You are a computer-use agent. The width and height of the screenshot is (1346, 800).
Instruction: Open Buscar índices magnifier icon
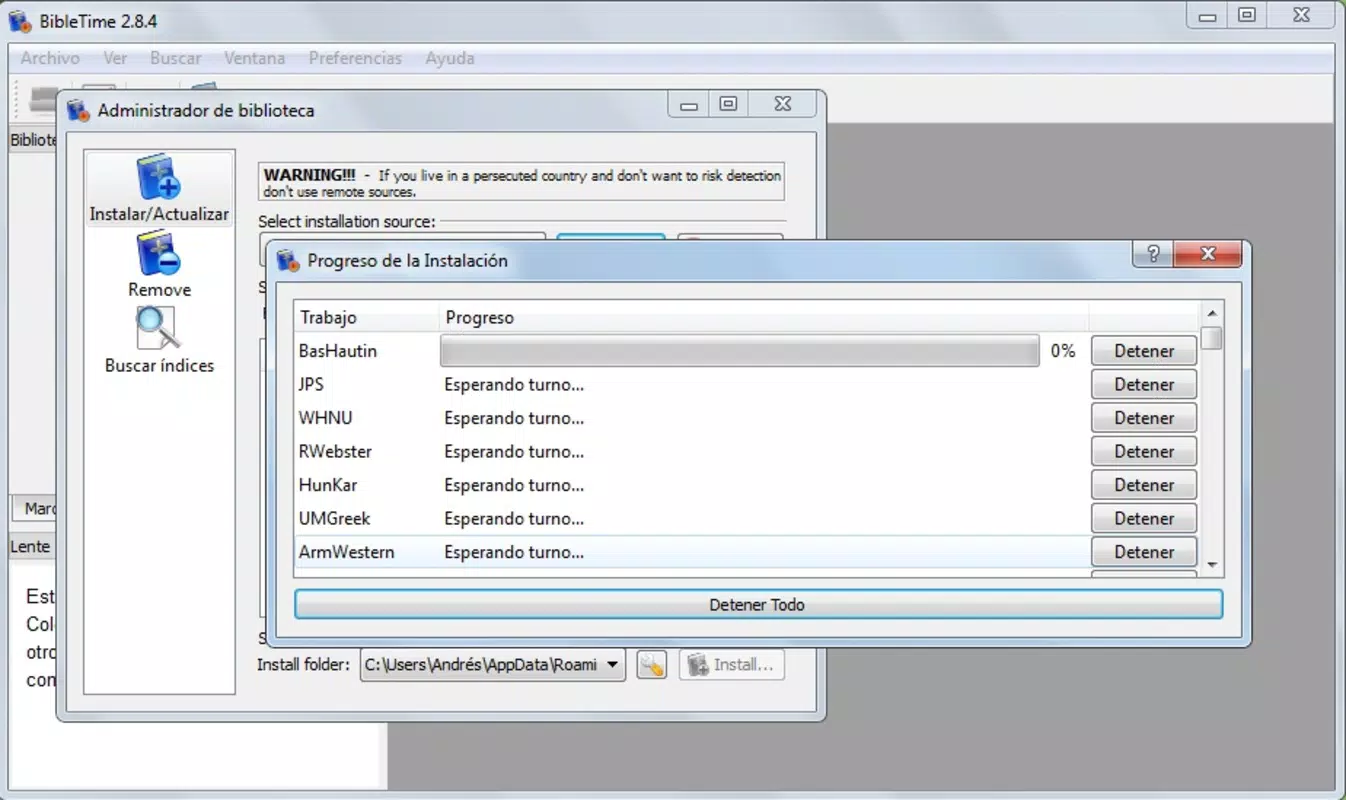pos(158,329)
